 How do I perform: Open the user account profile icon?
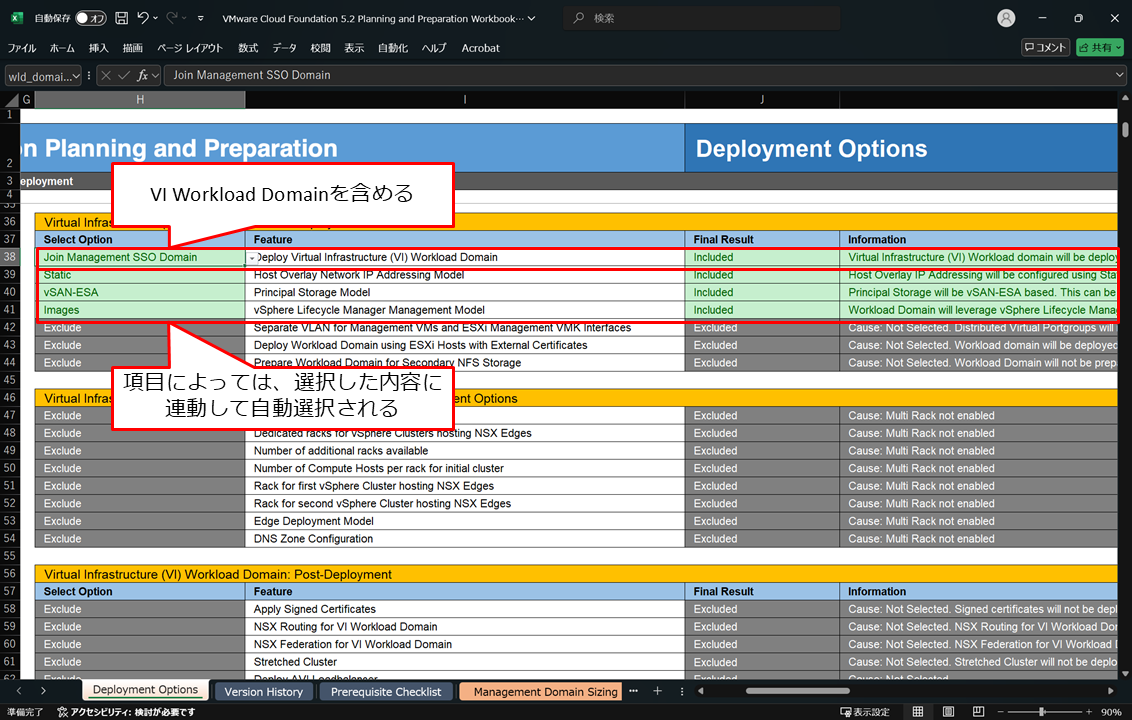point(1006,18)
